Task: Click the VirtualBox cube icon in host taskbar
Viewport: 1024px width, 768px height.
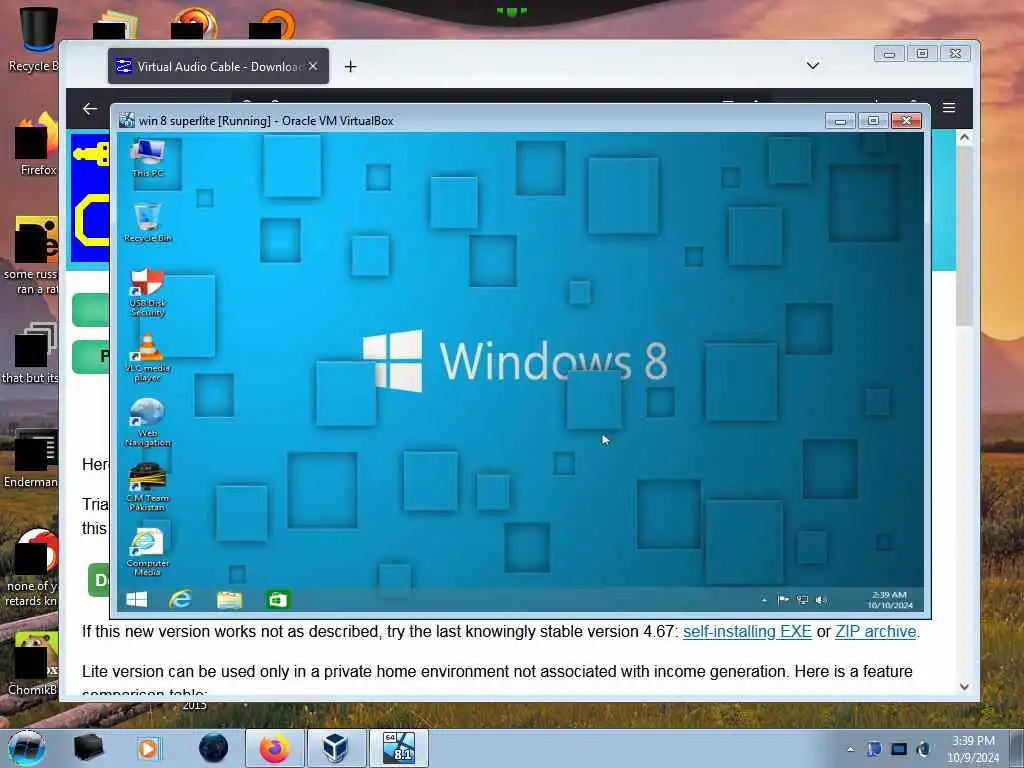Action: [x=336, y=748]
